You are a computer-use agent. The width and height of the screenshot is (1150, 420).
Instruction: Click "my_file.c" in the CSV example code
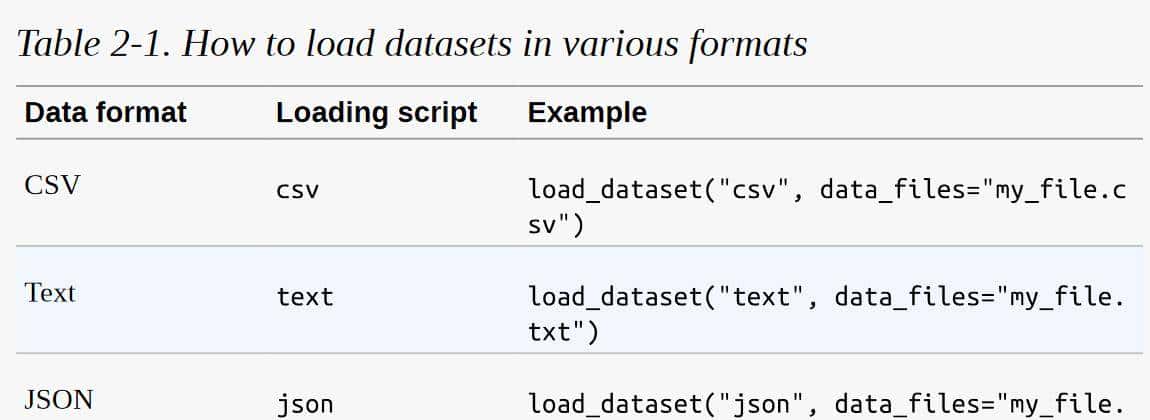pos(1059,189)
